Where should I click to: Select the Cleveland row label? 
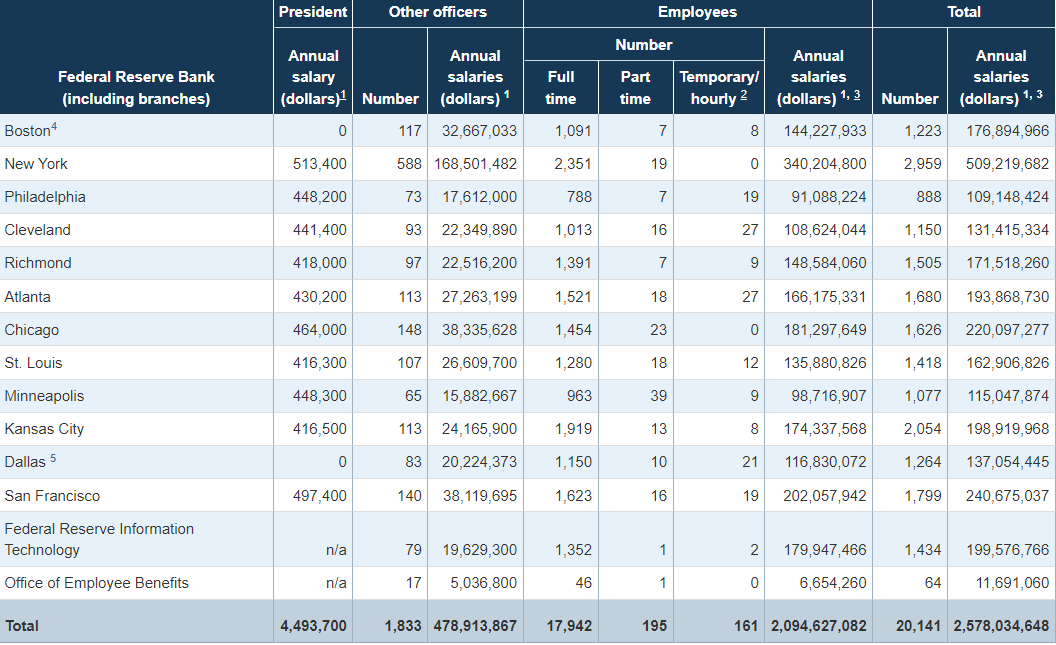(x=38, y=230)
